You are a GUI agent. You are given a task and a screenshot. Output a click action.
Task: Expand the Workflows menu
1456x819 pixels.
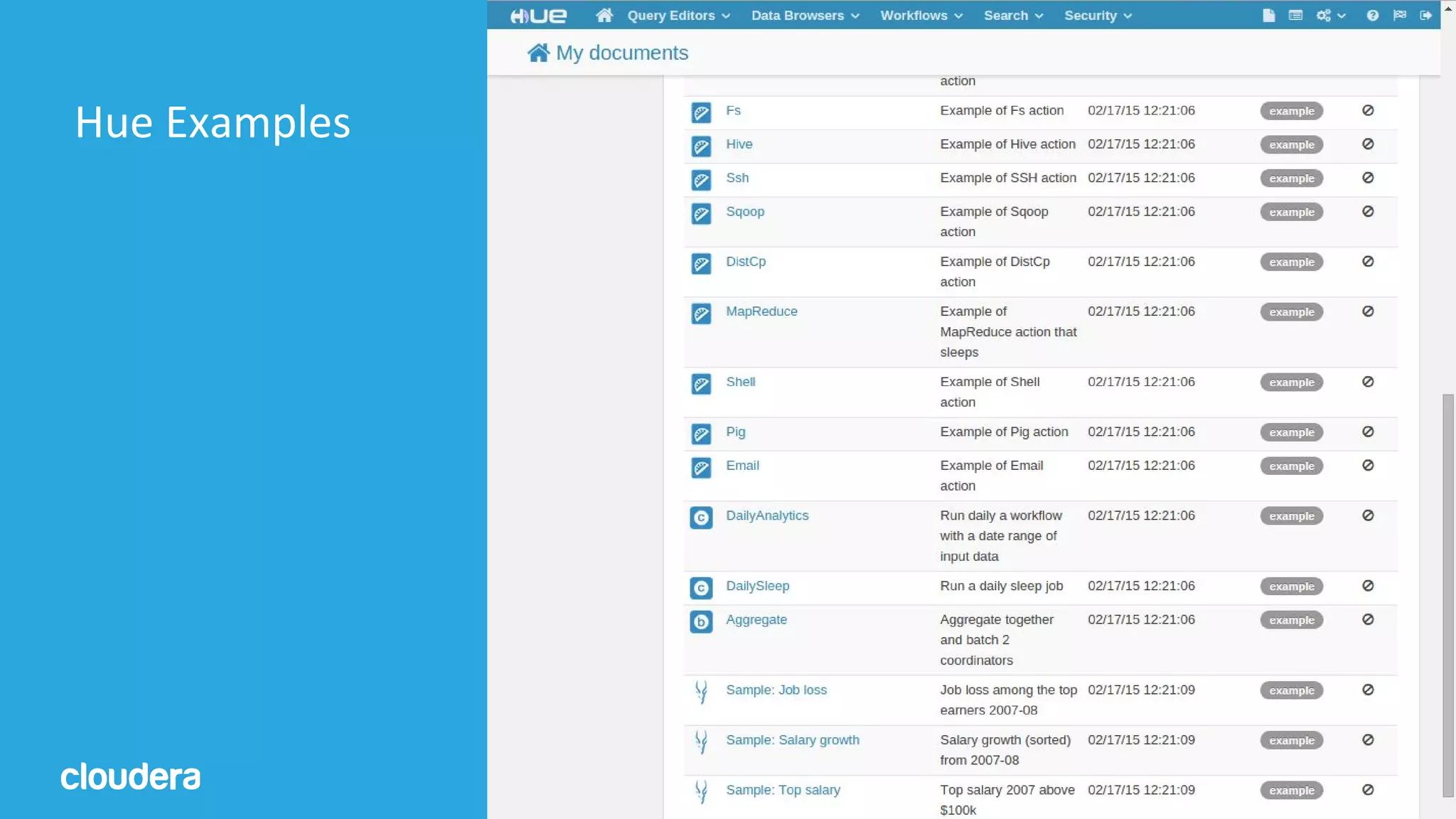pyautogui.click(x=921, y=16)
